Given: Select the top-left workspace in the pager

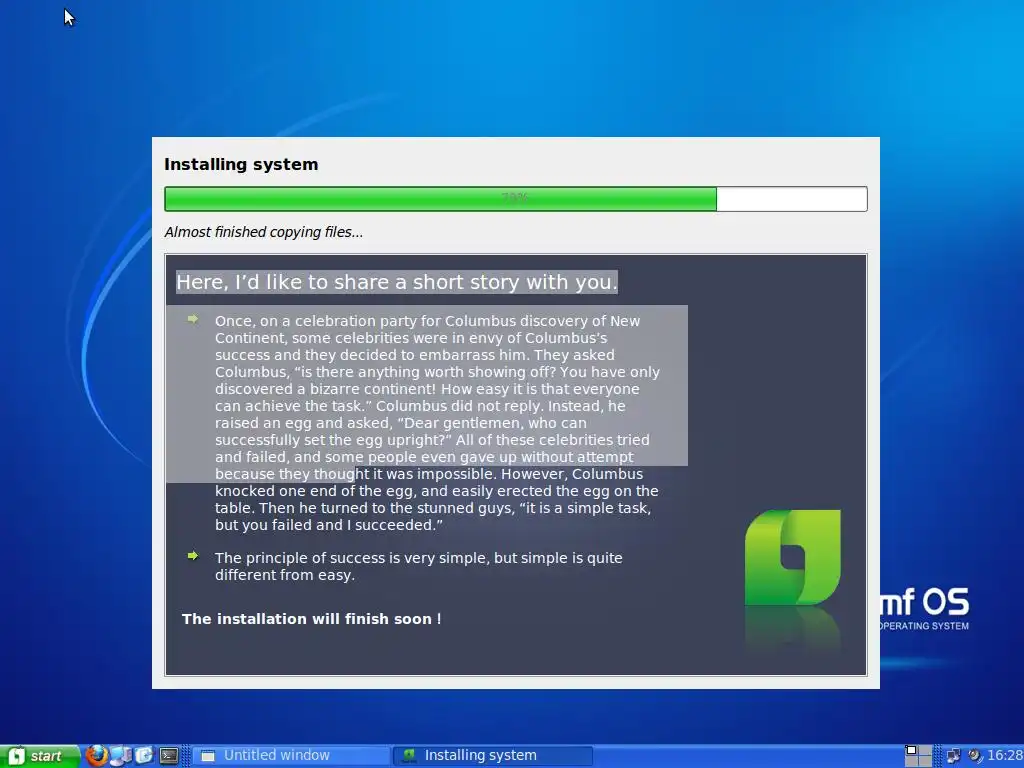Looking at the screenshot, I should (911, 750).
